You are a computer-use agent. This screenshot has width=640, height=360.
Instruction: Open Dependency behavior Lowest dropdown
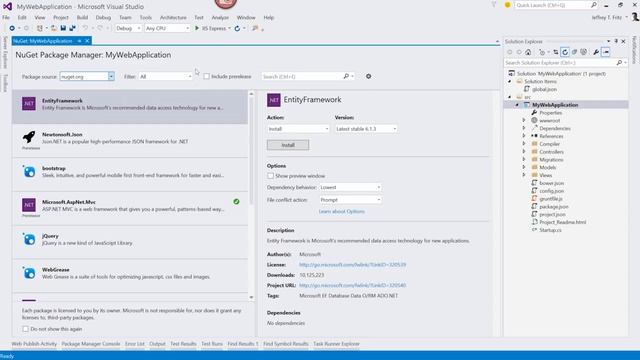point(350,187)
